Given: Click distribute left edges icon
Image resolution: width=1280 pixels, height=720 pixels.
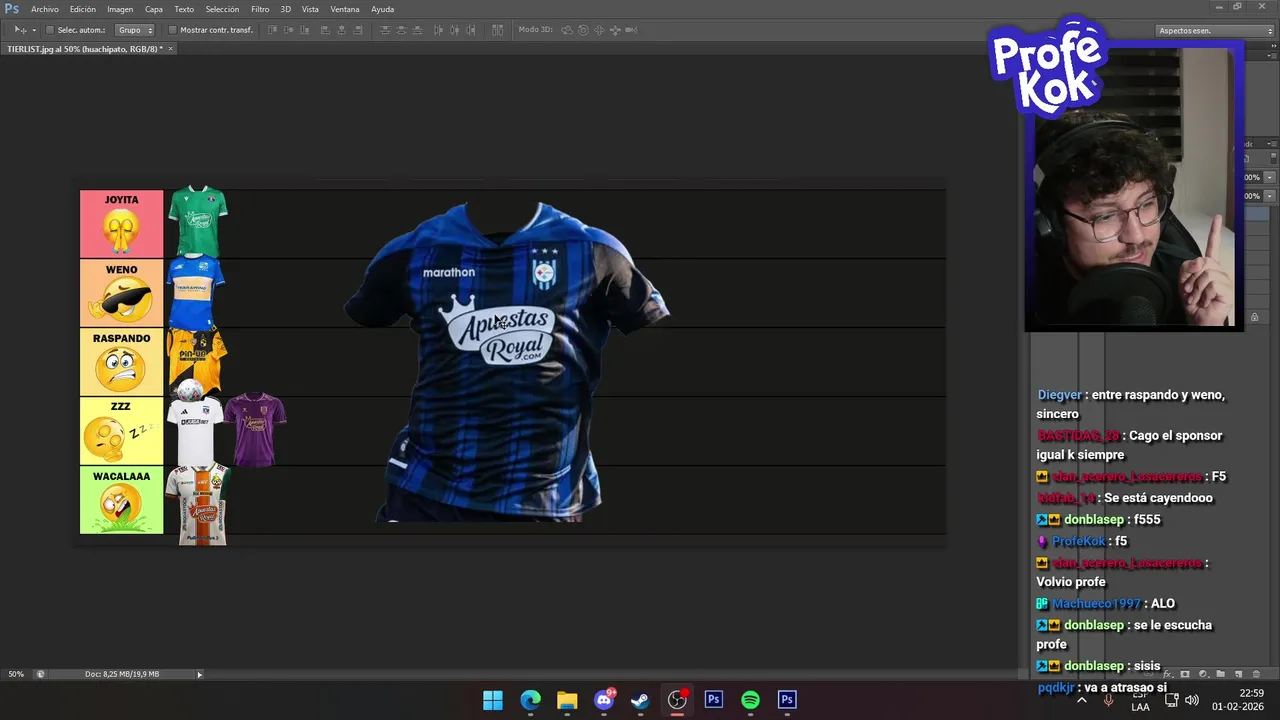Looking at the screenshot, I should click(x=438, y=30).
